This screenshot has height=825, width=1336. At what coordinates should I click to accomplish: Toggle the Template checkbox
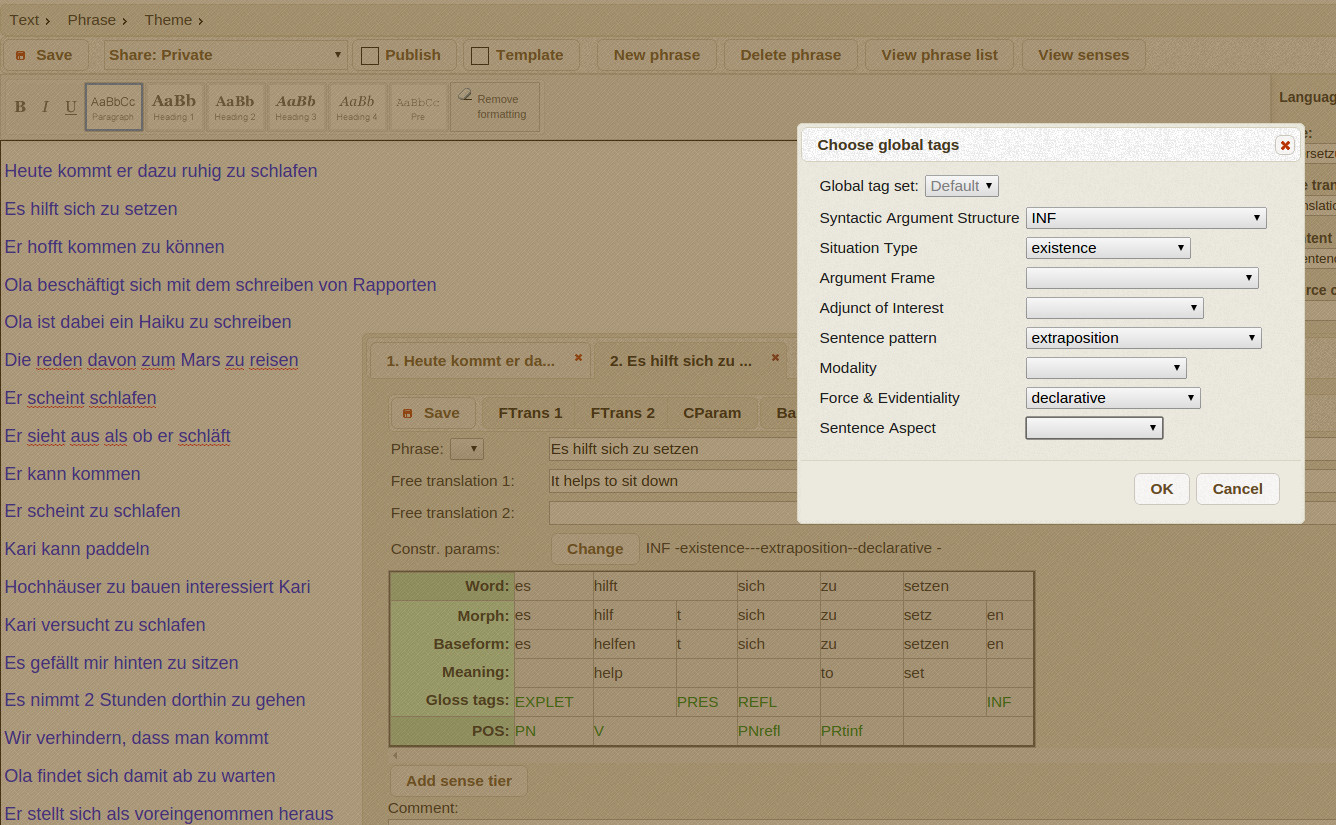click(x=480, y=56)
